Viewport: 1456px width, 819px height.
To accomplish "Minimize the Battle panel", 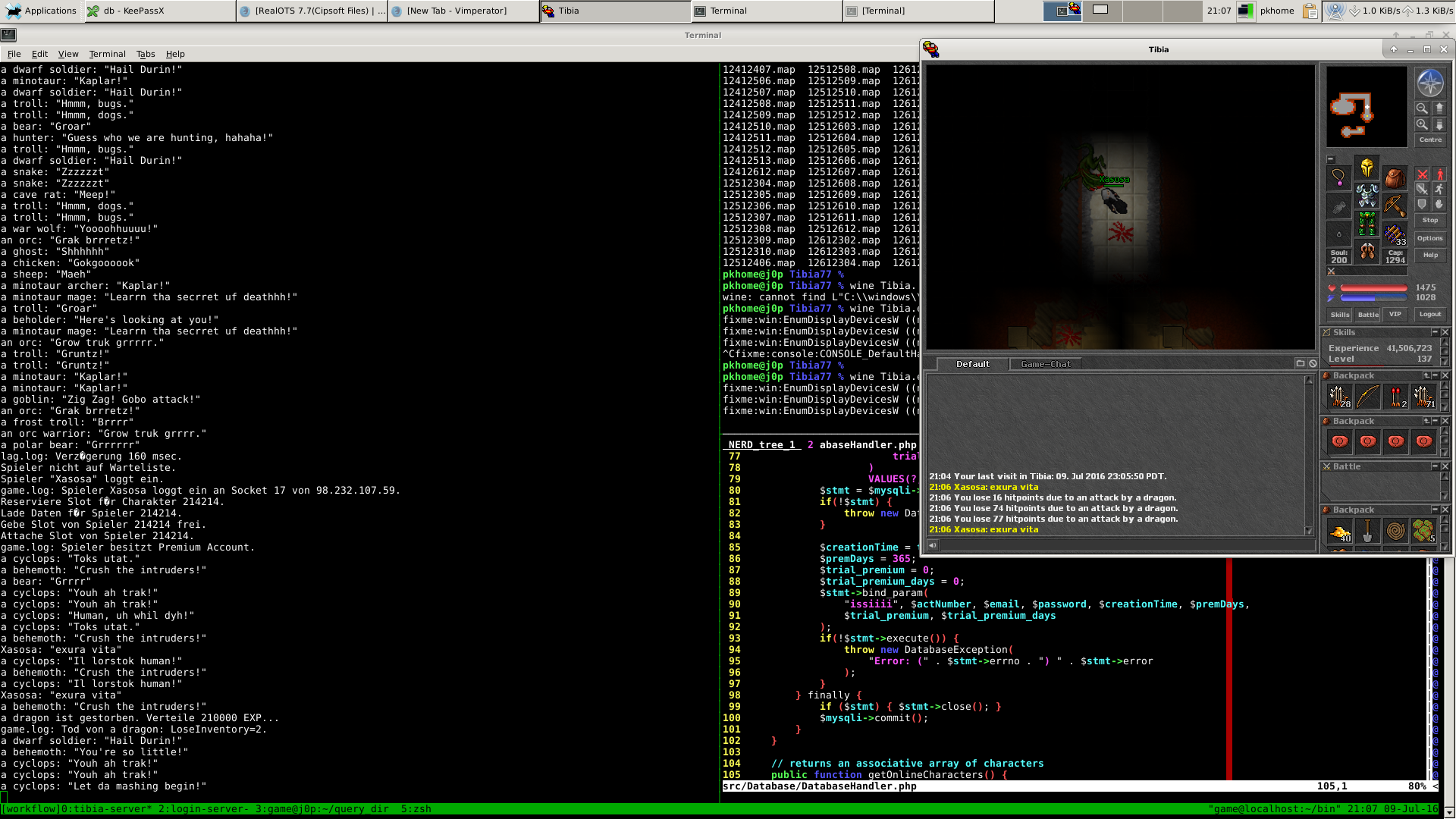I will click(x=1435, y=466).
